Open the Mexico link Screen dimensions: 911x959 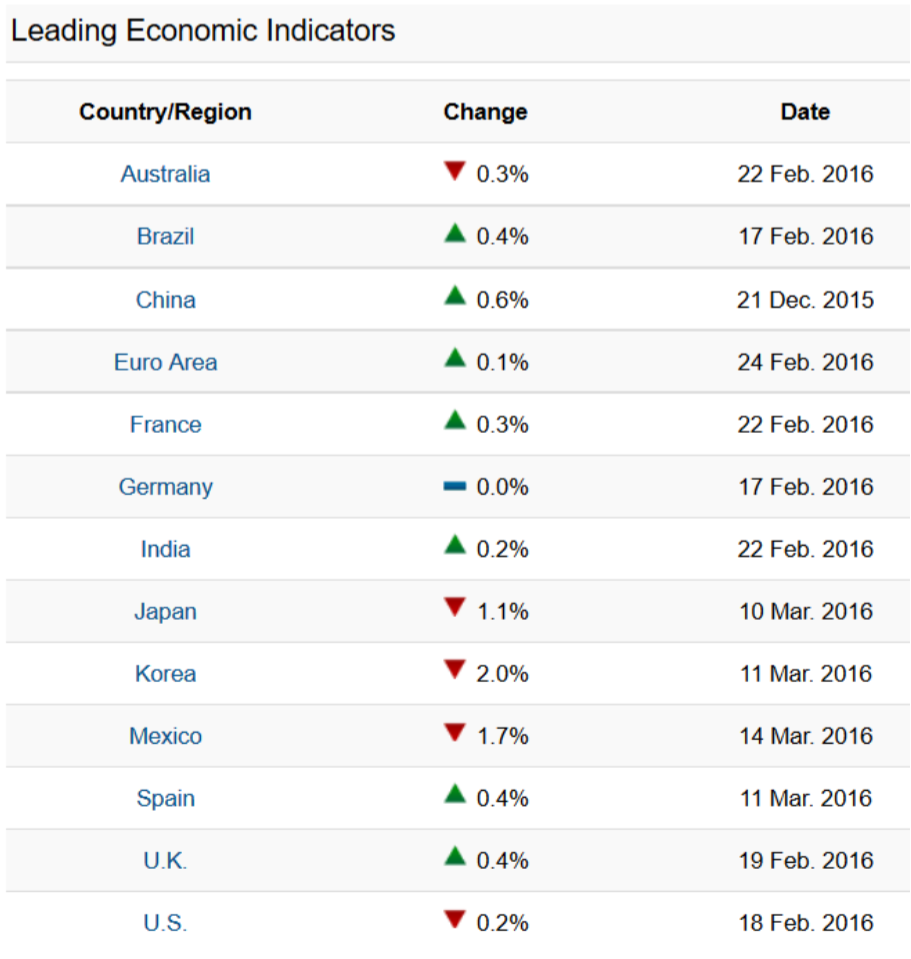click(165, 736)
